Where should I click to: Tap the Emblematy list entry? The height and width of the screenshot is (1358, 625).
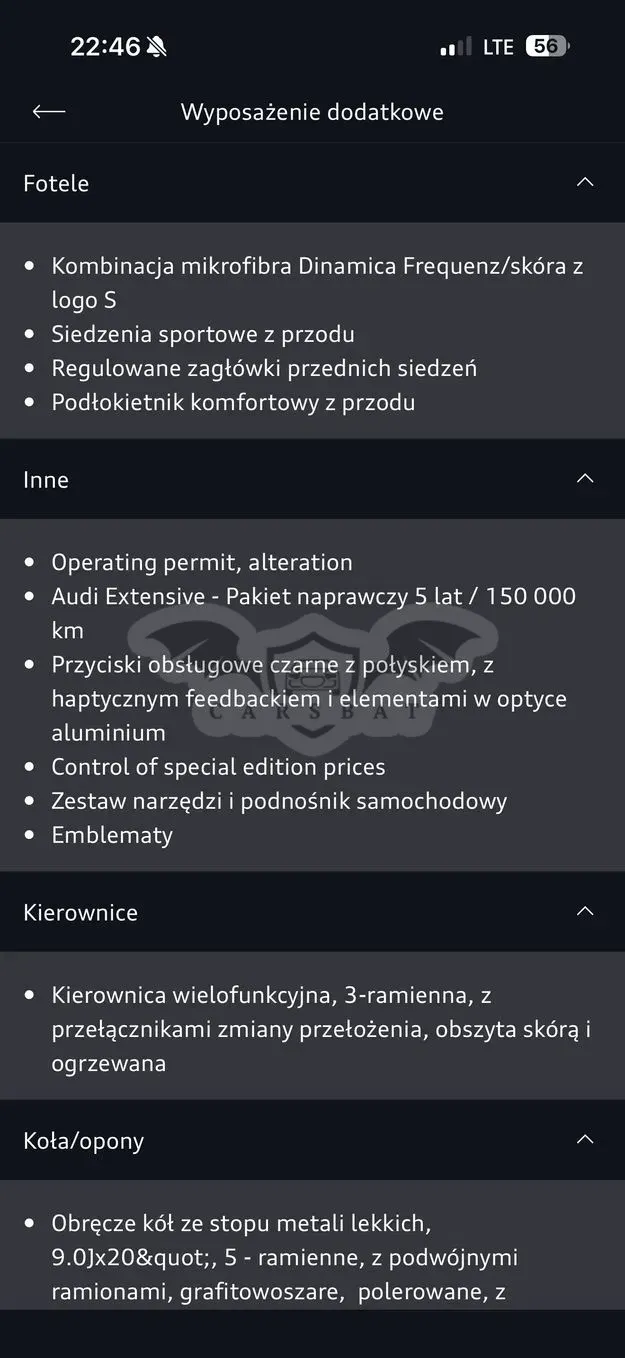coord(112,835)
